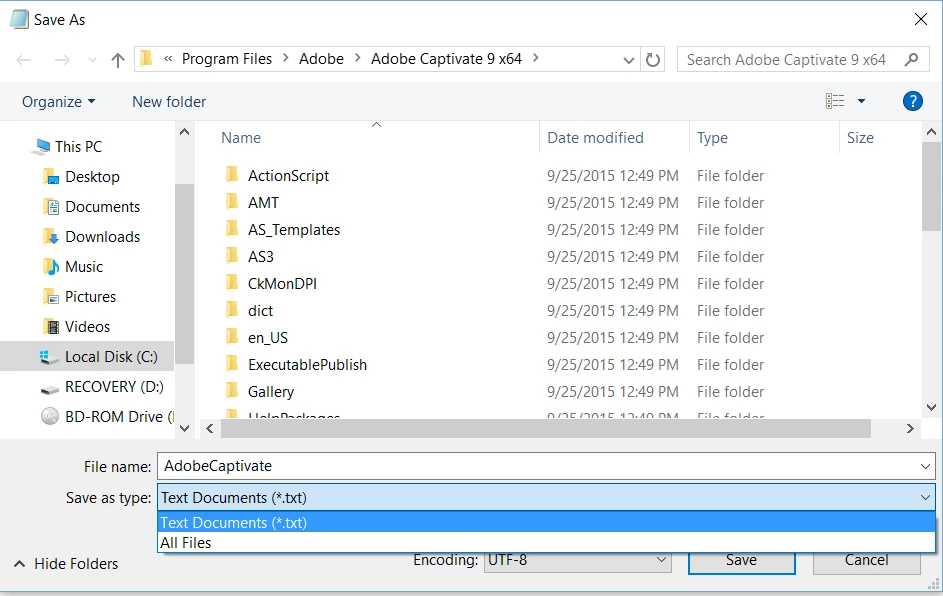The width and height of the screenshot is (943, 596).
Task: Click the en_US folder icon
Action: point(232,337)
